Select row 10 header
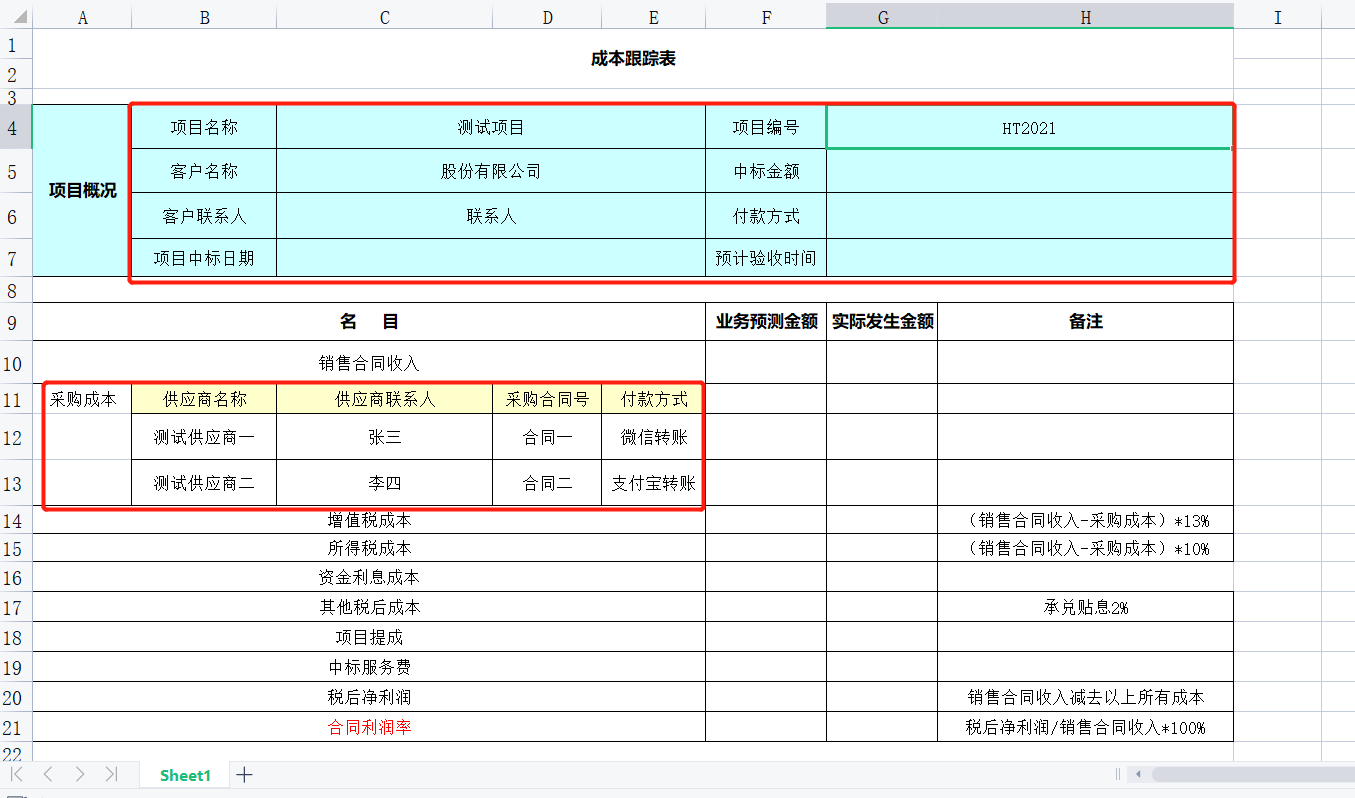Screen dimensions: 1355x798 (x=16, y=362)
